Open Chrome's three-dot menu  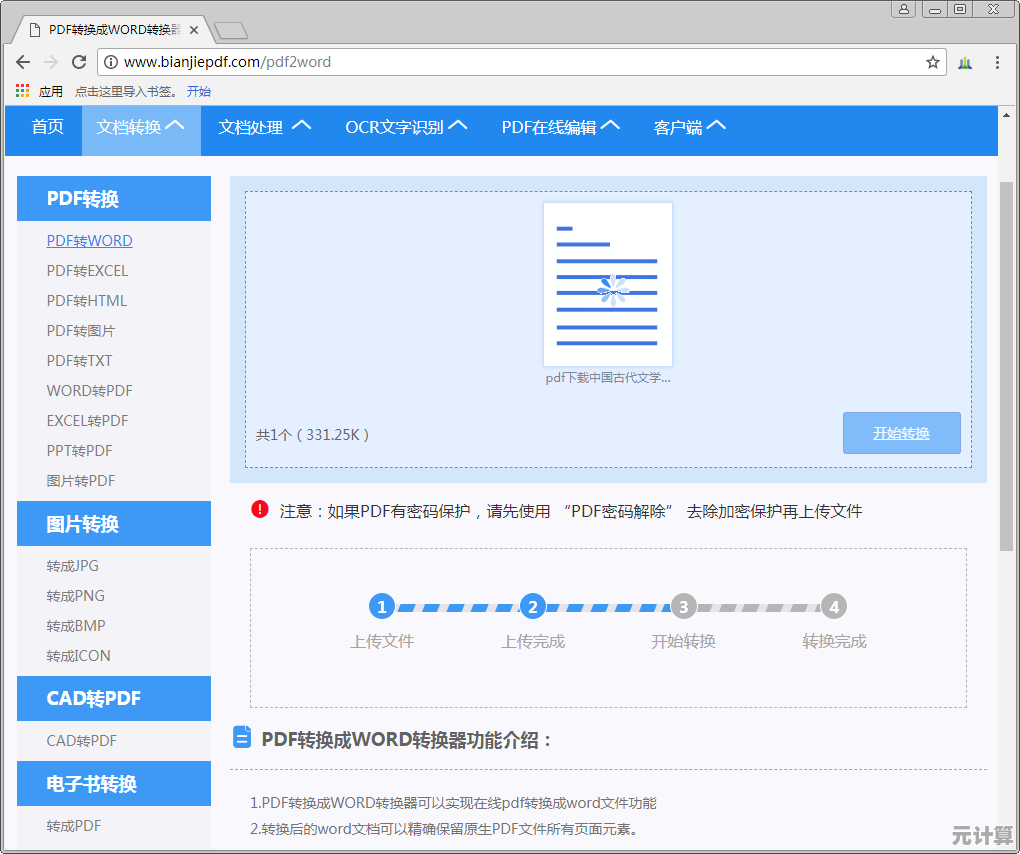997,62
